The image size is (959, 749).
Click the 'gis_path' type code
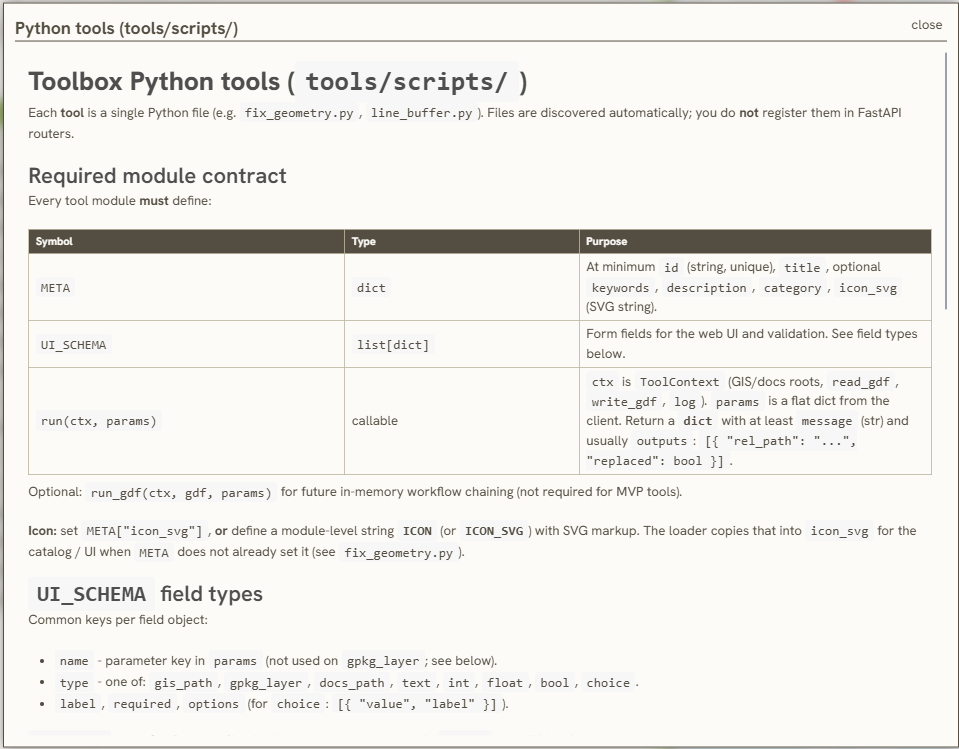(183, 683)
